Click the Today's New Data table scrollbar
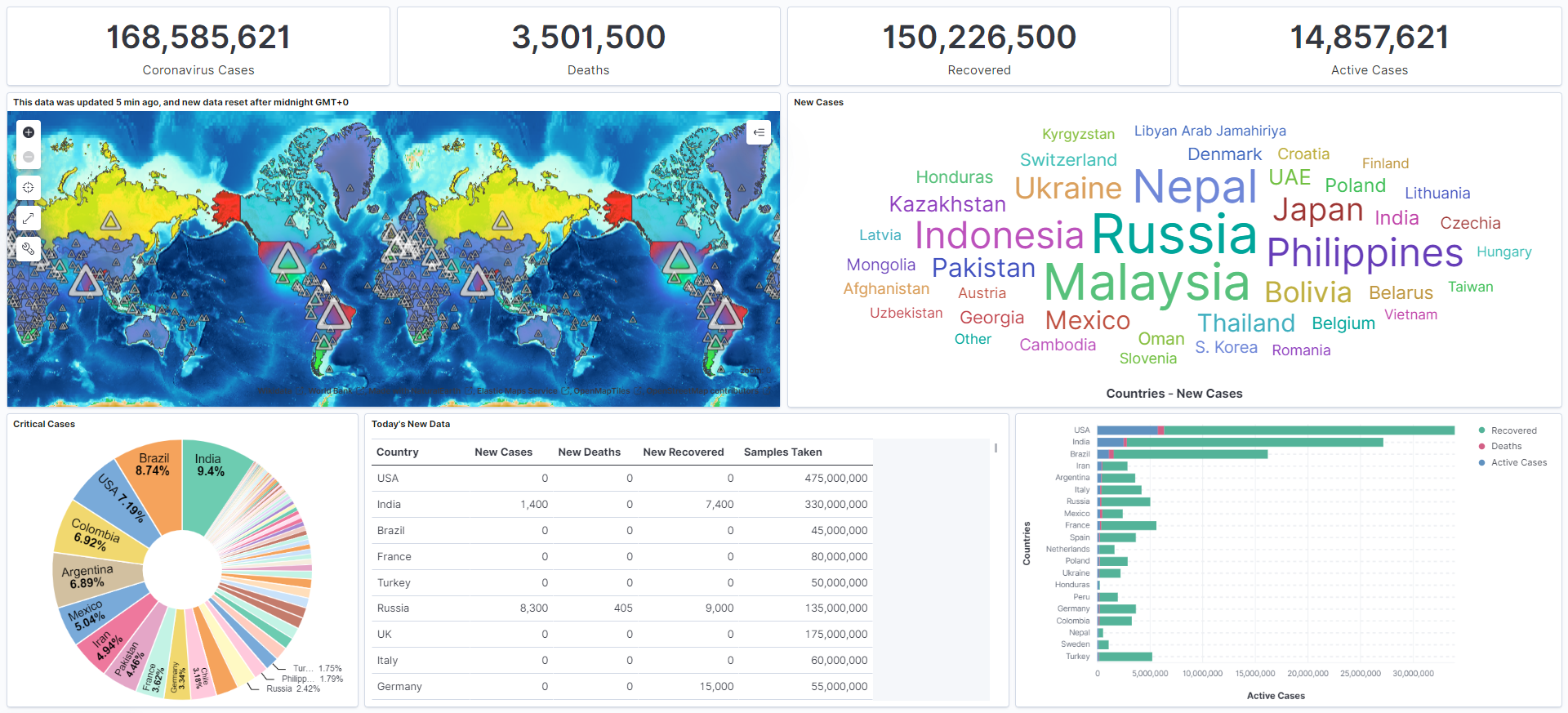 point(996,448)
